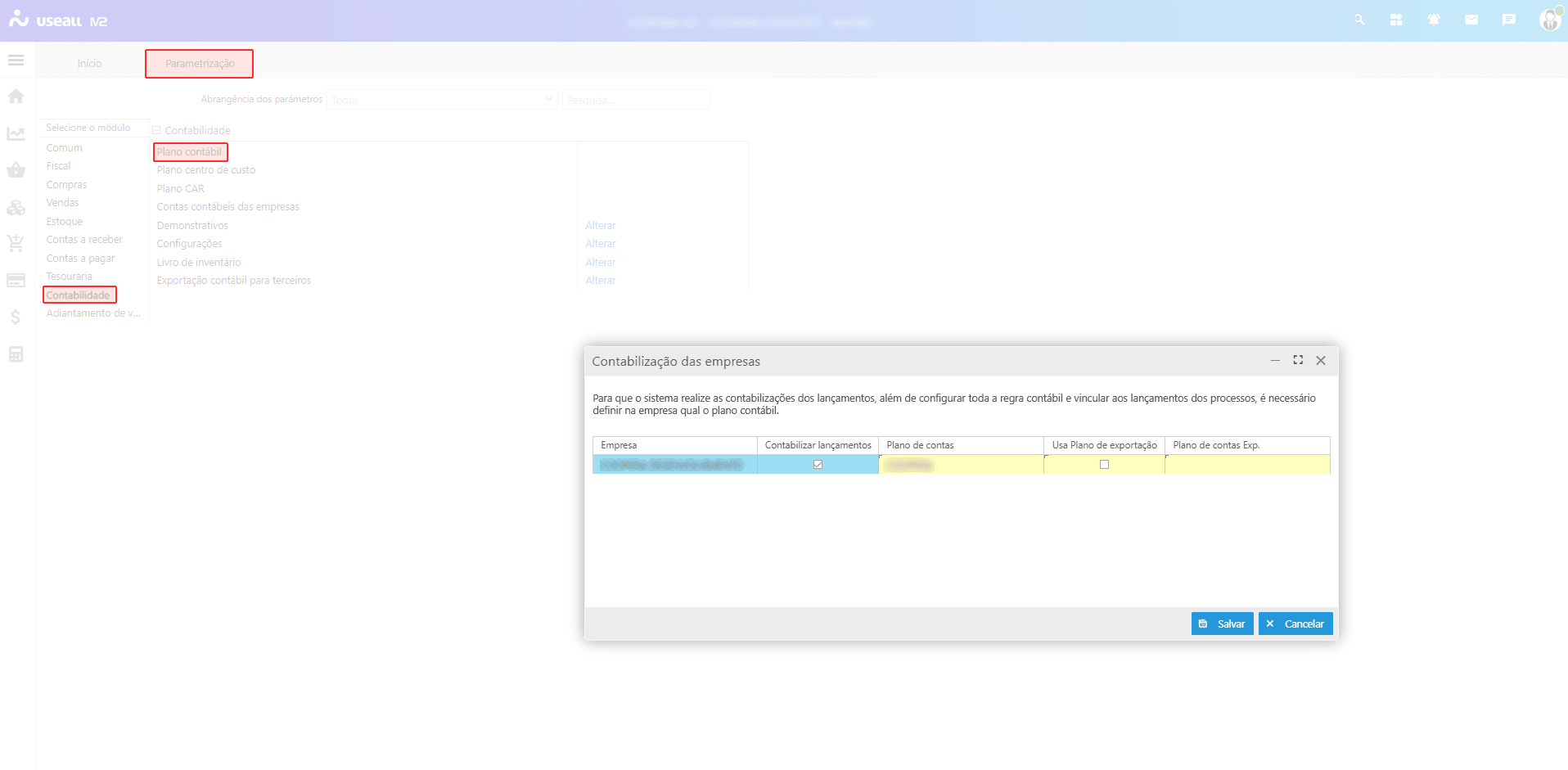The image size is (1568, 770).
Task: Open the notifications bell in the header
Action: (x=1434, y=20)
